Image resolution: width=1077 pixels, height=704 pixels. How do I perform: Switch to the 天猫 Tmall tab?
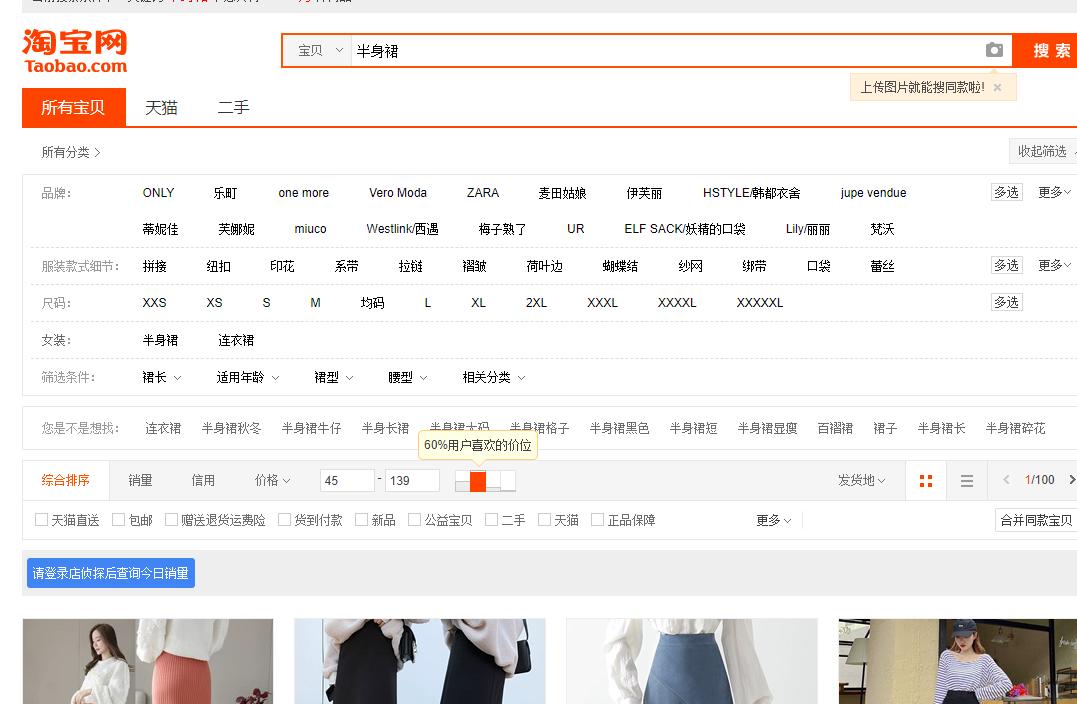[161, 107]
